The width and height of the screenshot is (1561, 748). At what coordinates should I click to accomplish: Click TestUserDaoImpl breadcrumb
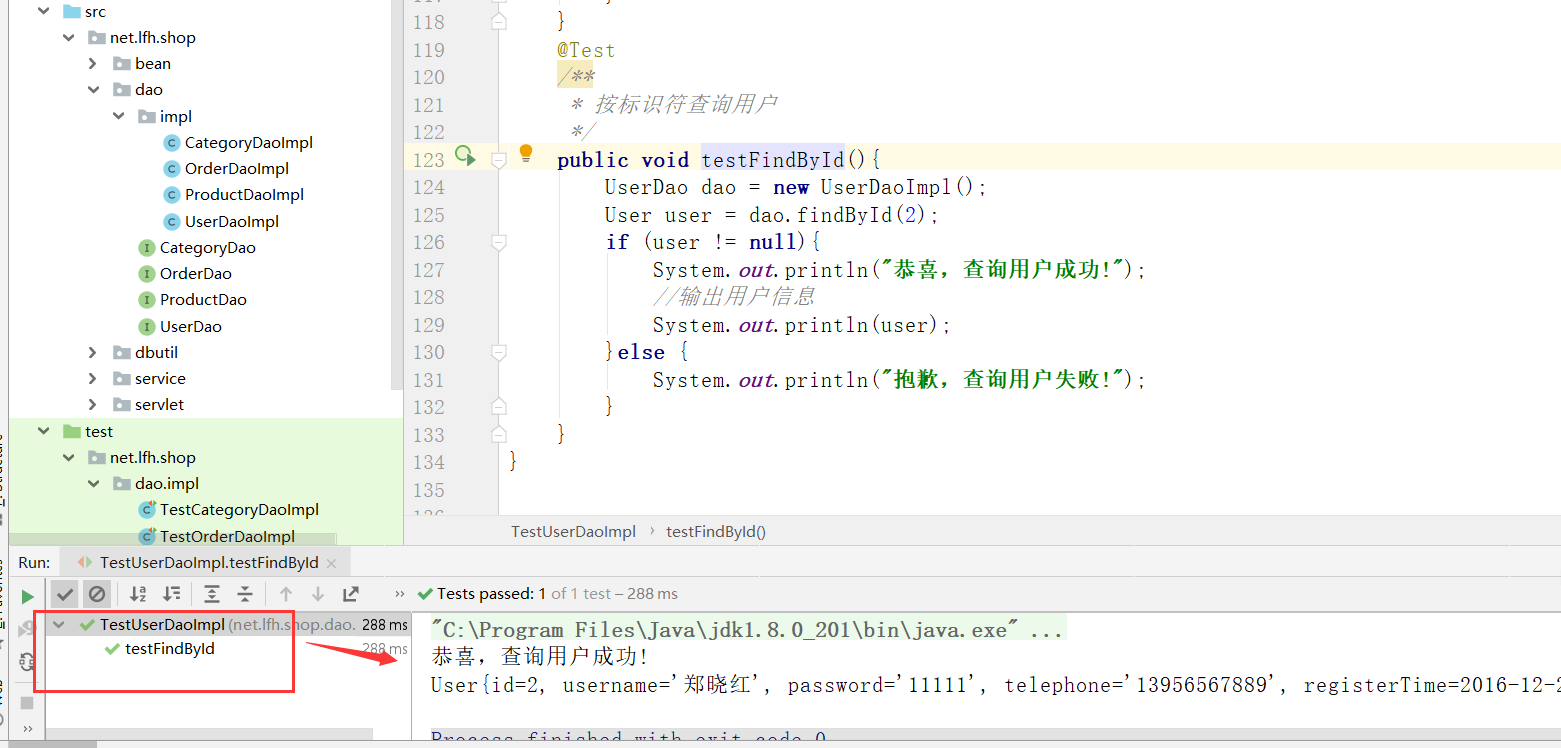573,532
